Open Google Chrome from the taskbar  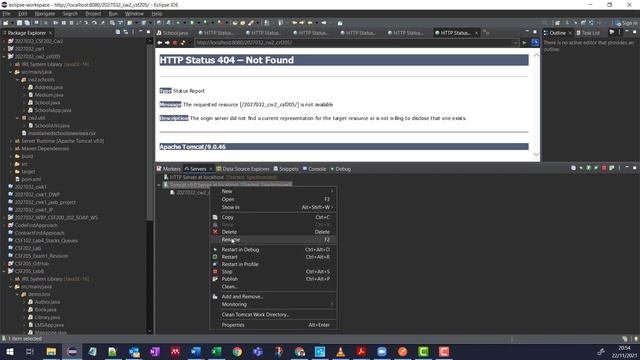tap(237, 351)
